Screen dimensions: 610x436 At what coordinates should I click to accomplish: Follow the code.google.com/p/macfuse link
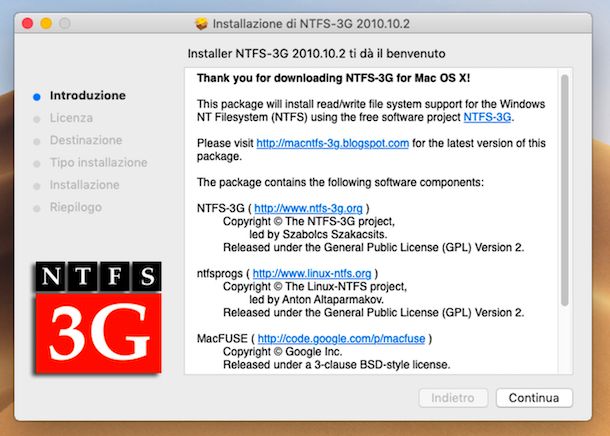click(341, 339)
